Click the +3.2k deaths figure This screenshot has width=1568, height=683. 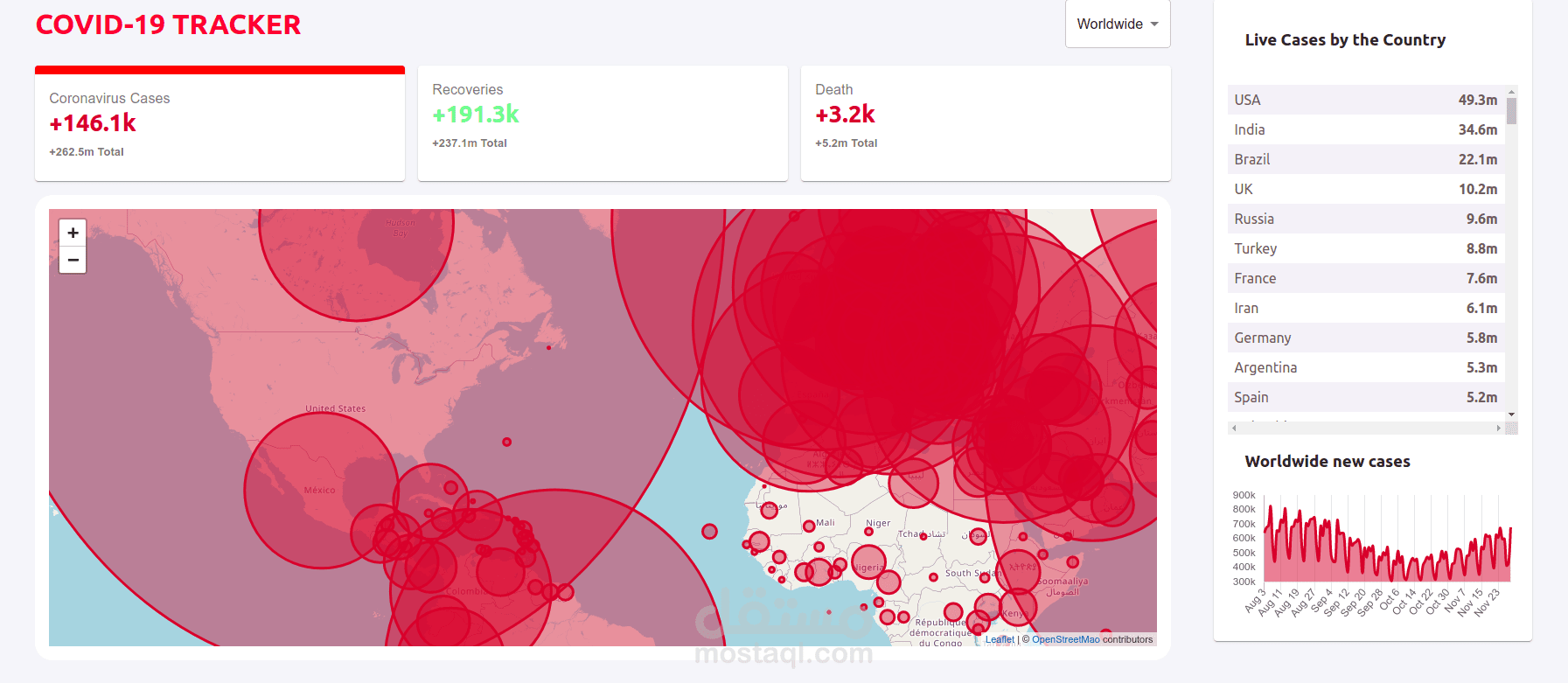coord(846,115)
